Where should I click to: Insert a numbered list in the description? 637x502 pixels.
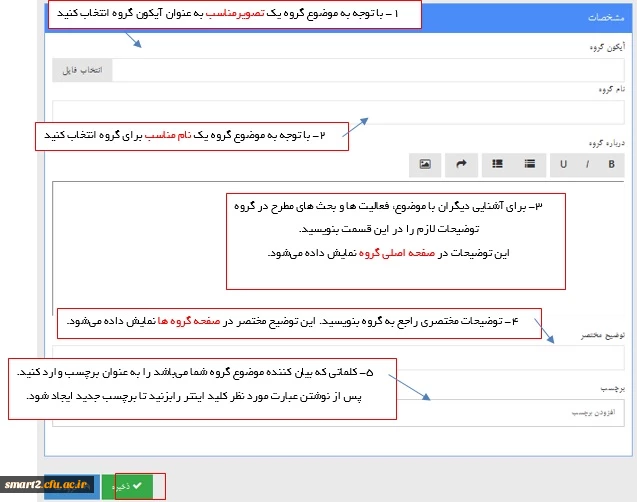(497, 164)
